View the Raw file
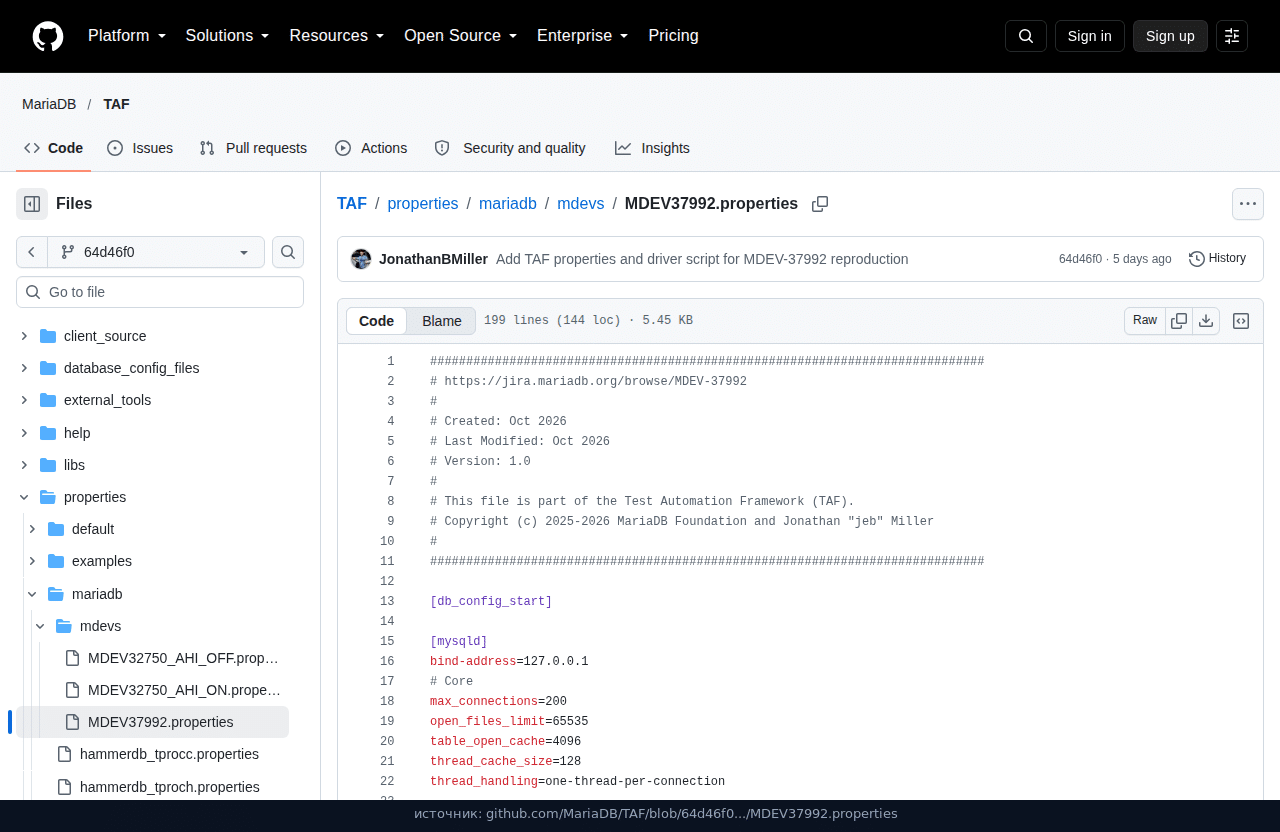The height and width of the screenshot is (832, 1280). 1145,321
